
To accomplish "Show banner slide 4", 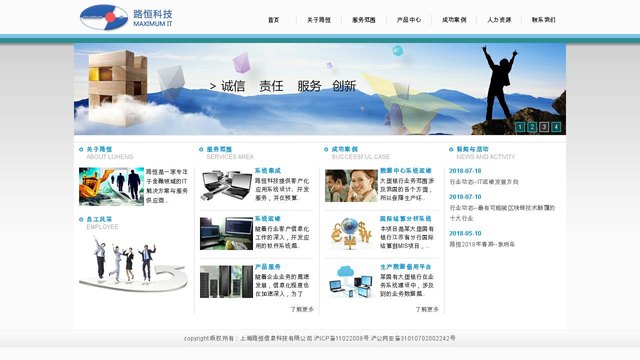I will (556, 127).
